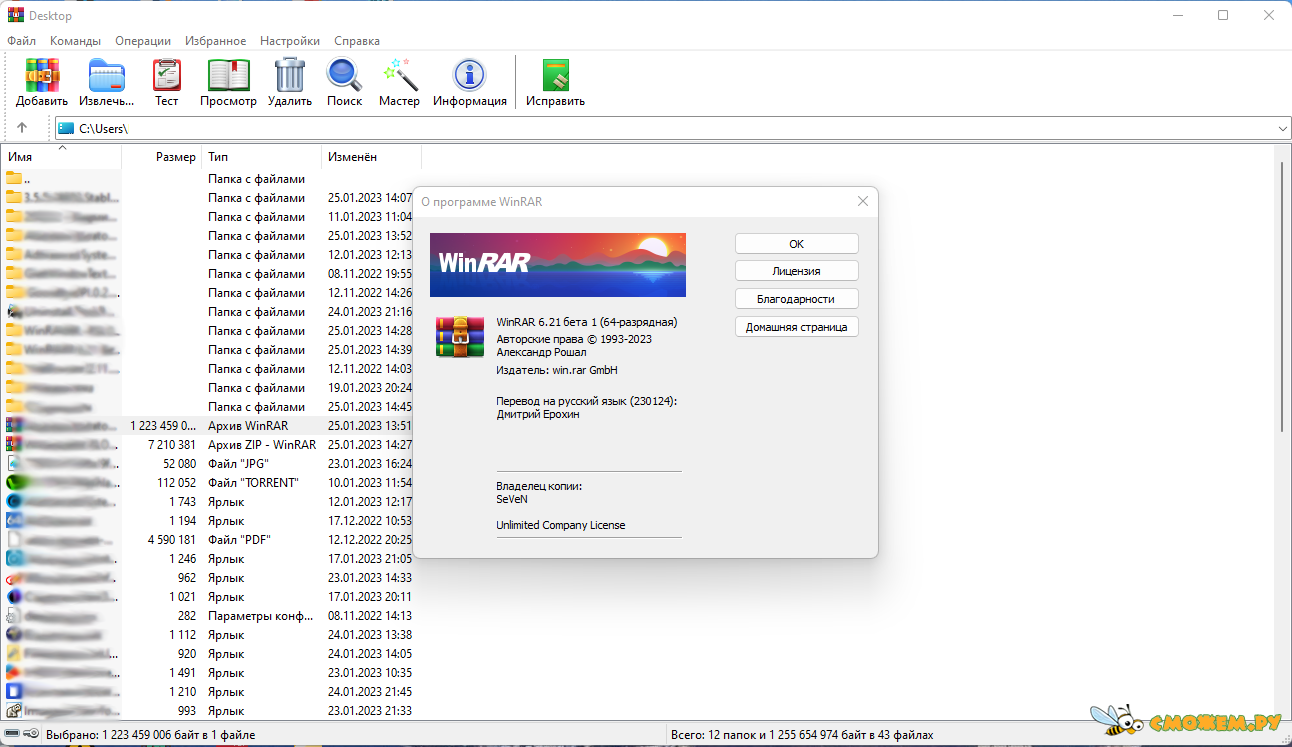Screen dimensions: 1292x747
Task: Click the size value 4 590 181
Action: tap(172, 540)
